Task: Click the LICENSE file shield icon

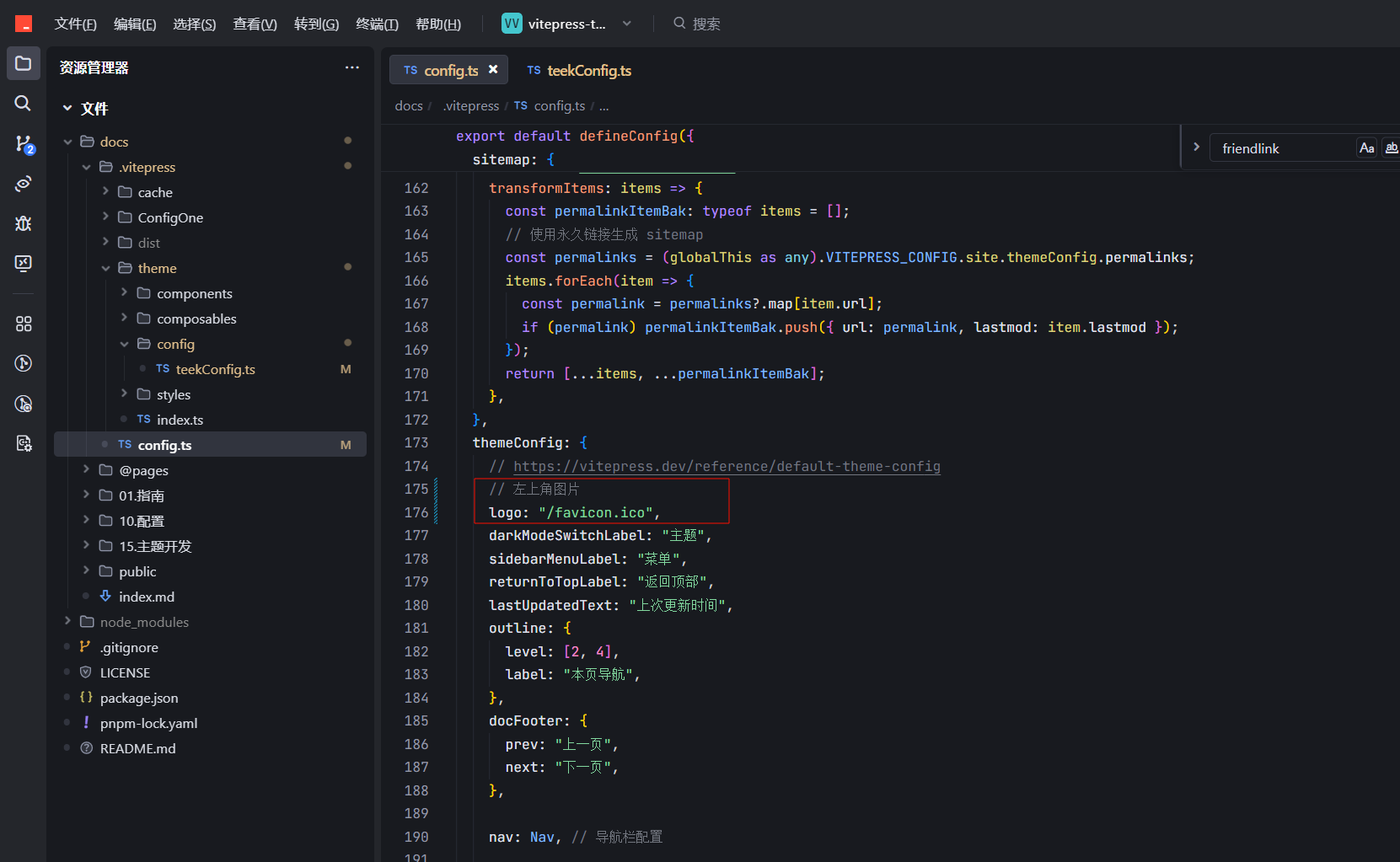Action: pos(85,672)
